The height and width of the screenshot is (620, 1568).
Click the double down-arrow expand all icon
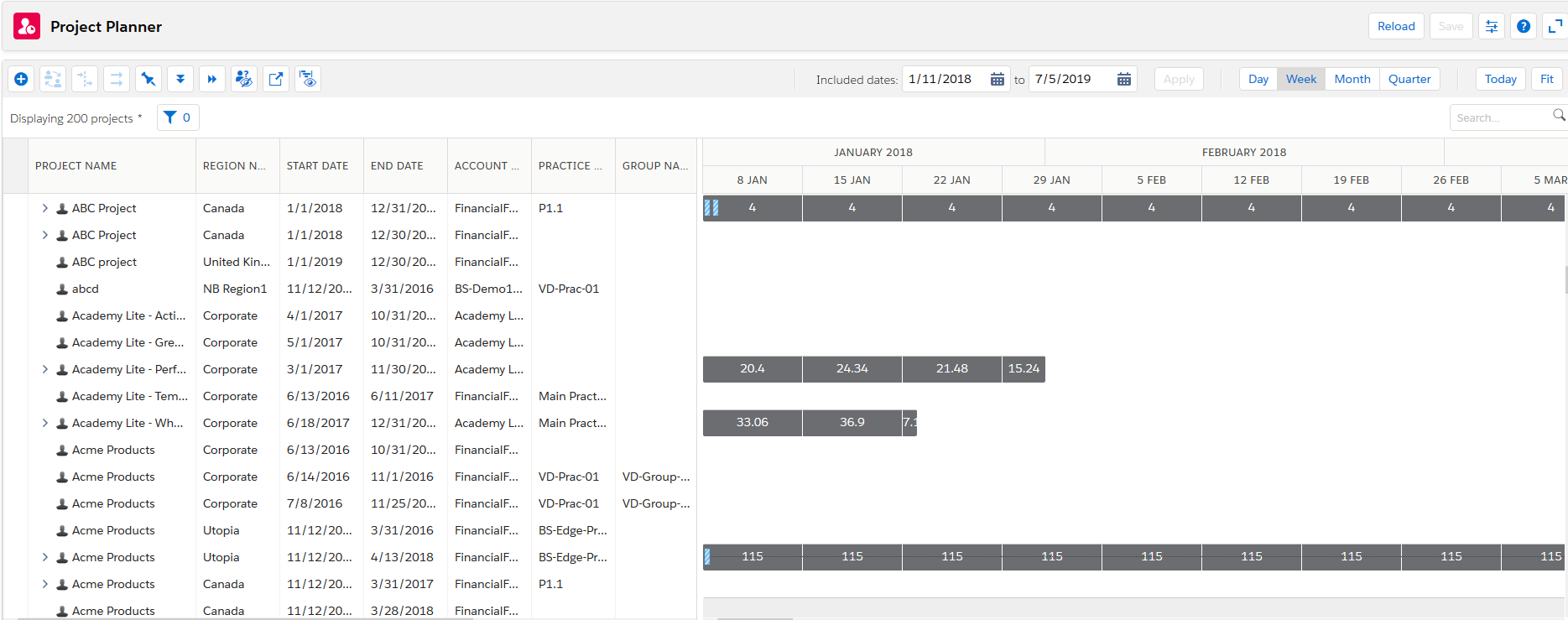(180, 79)
